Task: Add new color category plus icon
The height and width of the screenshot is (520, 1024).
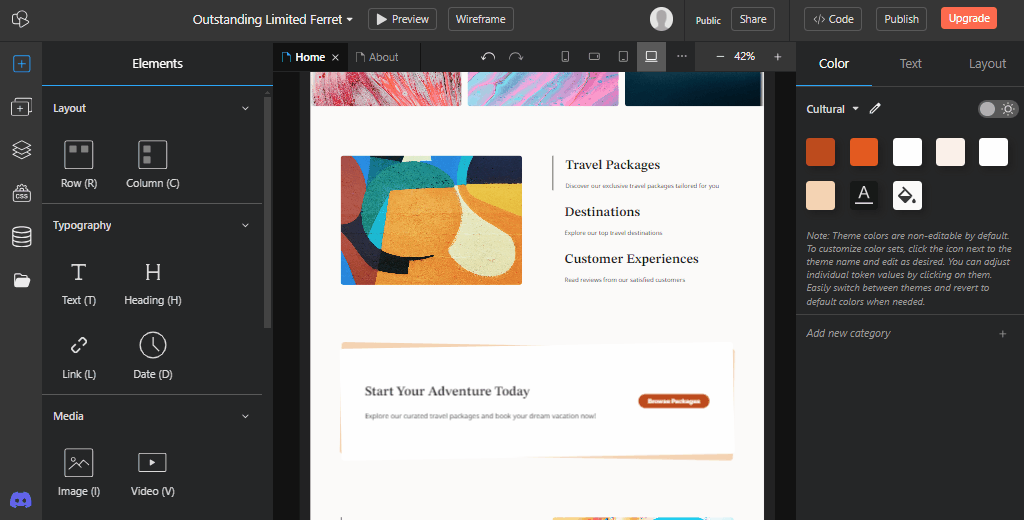Action: tap(1002, 334)
